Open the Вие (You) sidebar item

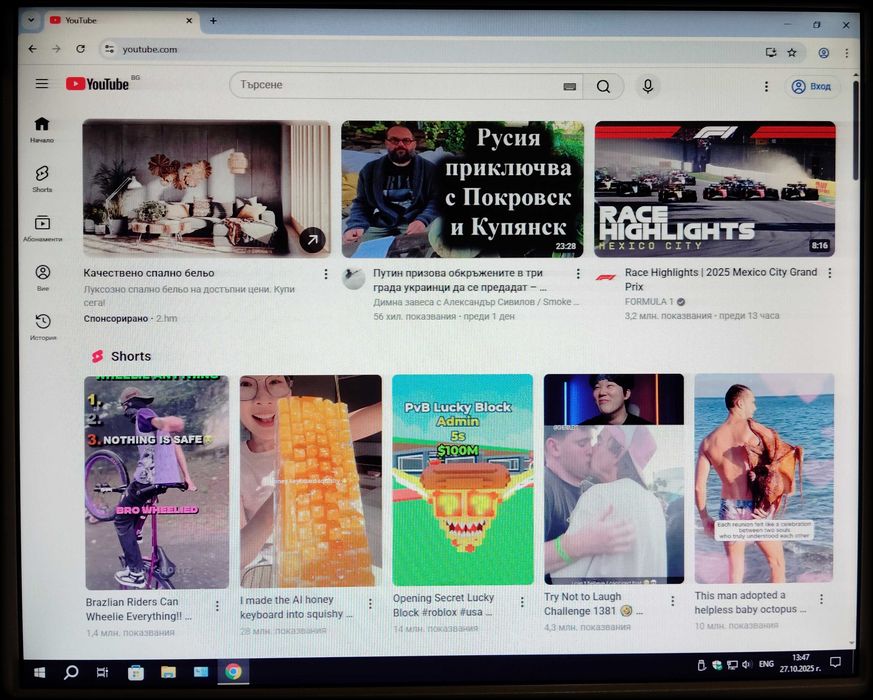click(43, 277)
